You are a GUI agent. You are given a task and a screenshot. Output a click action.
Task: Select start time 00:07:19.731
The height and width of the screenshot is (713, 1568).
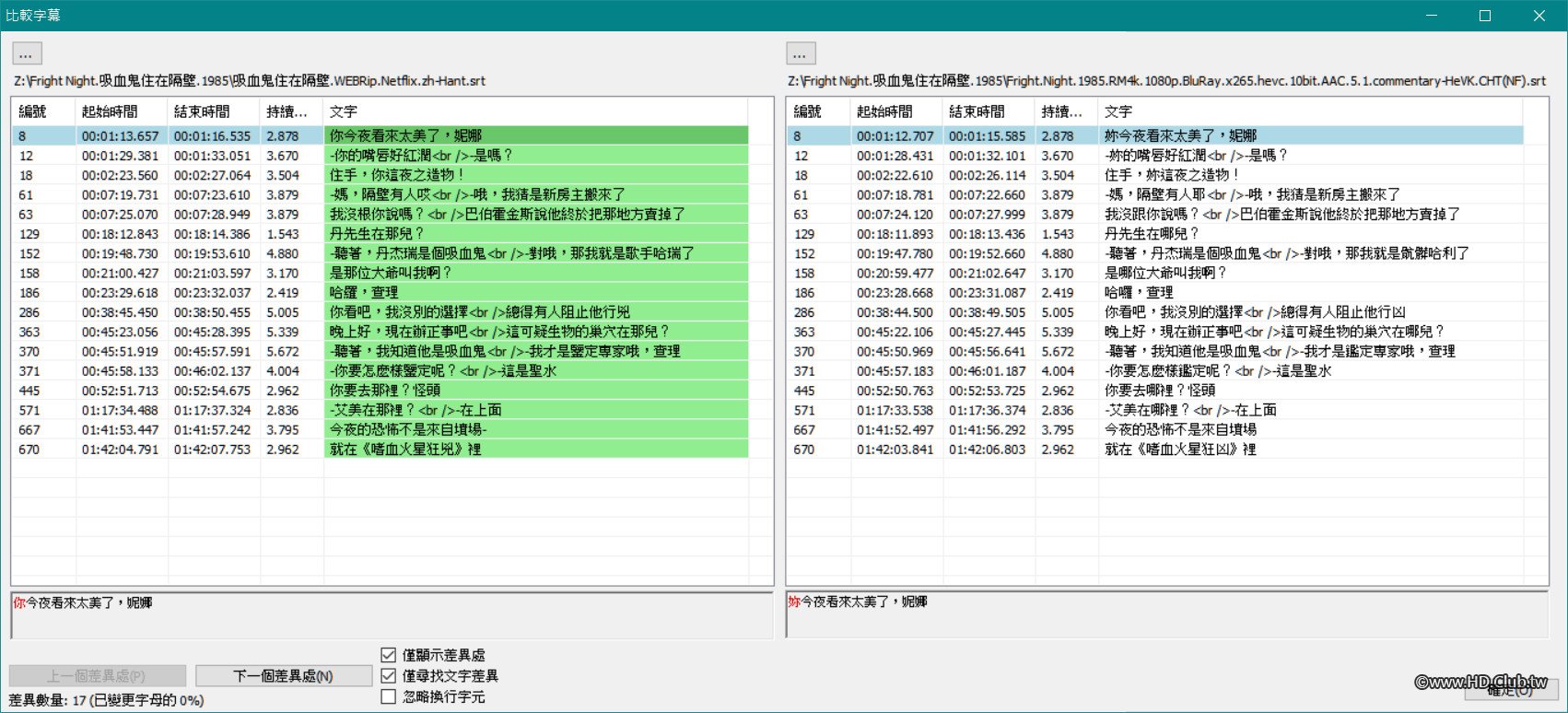click(120, 195)
